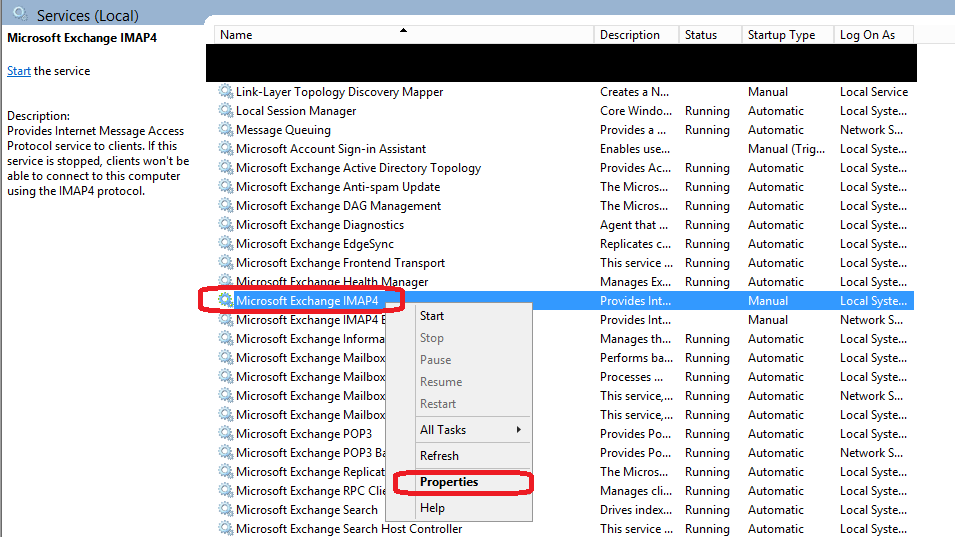
Task: Click Manual startup type in selected IMAP4 row
Action: (x=768, y=301)
